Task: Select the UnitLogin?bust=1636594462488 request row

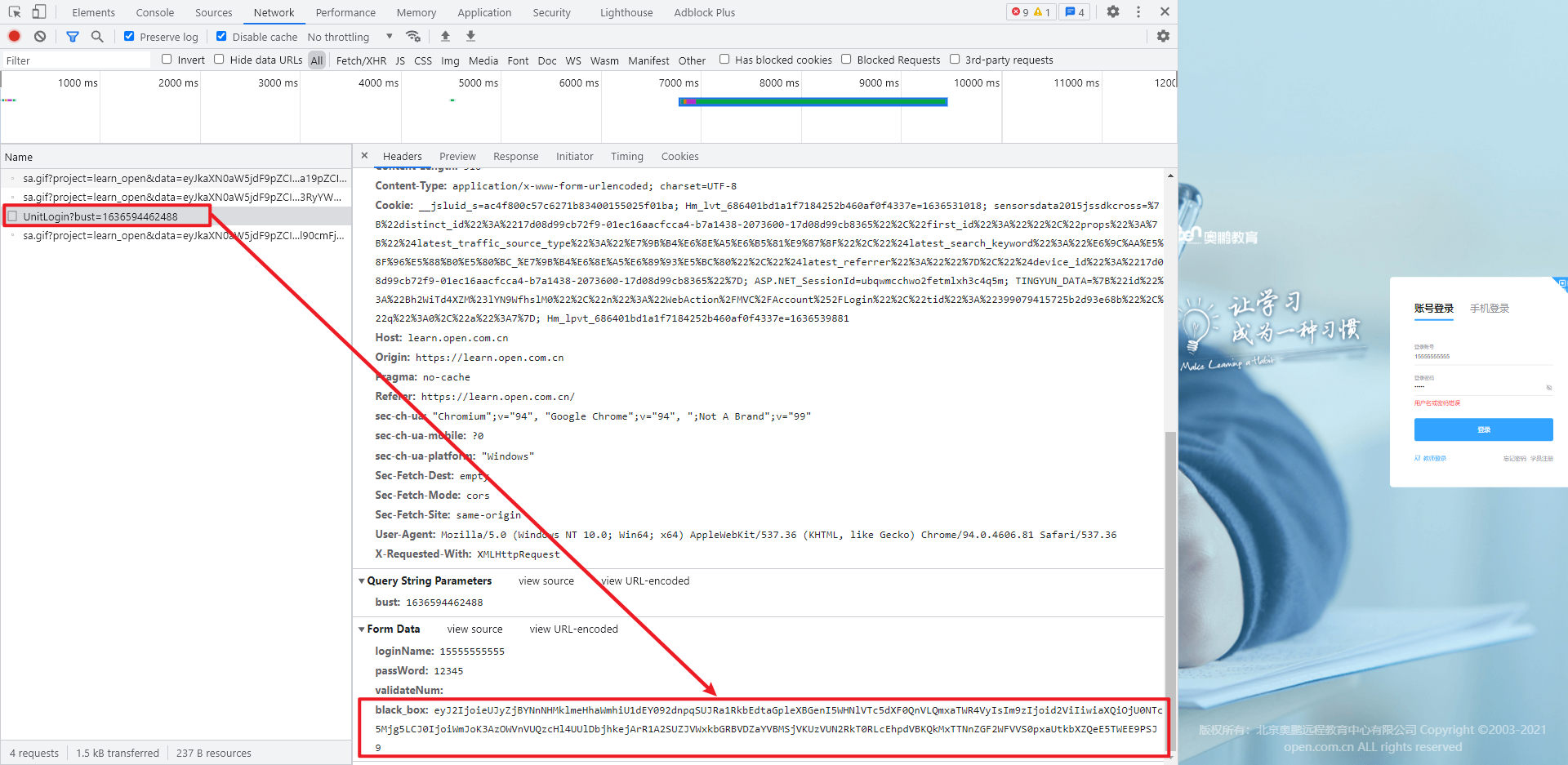Action: coord(176,216)
